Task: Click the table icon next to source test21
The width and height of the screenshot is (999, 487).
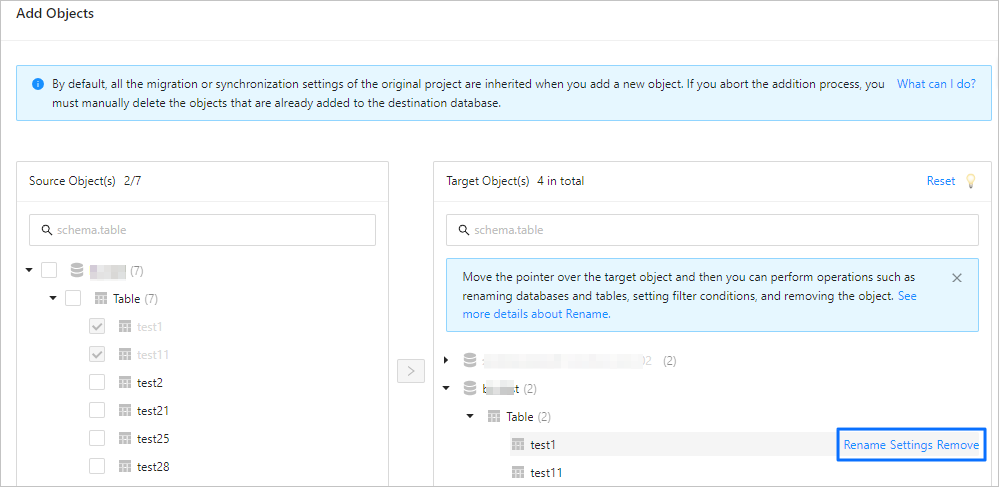Action: point(125,411)
